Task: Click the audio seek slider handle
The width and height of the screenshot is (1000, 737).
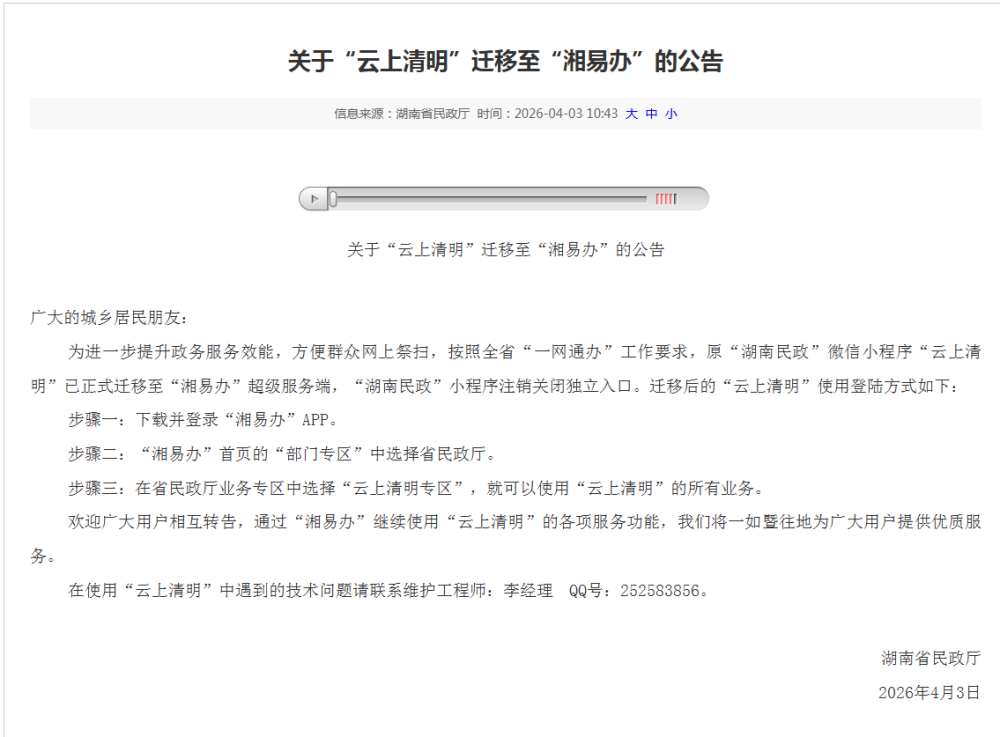Action: (x=333, y=199)
